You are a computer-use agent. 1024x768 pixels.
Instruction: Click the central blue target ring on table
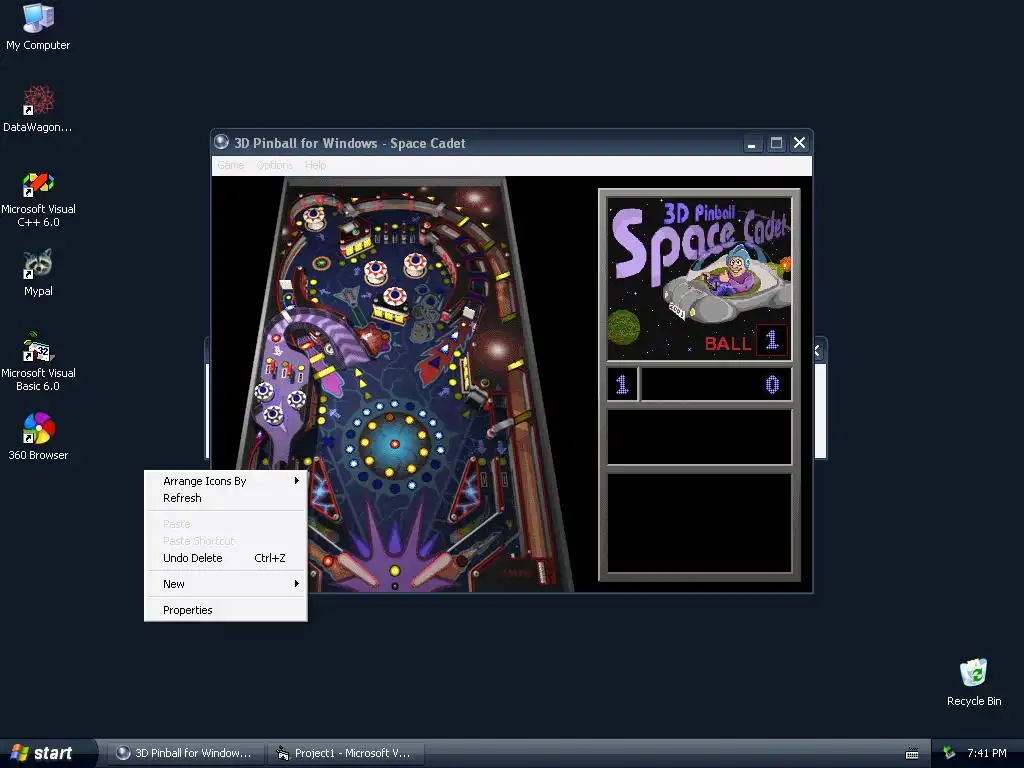click(x=394, y=443)
